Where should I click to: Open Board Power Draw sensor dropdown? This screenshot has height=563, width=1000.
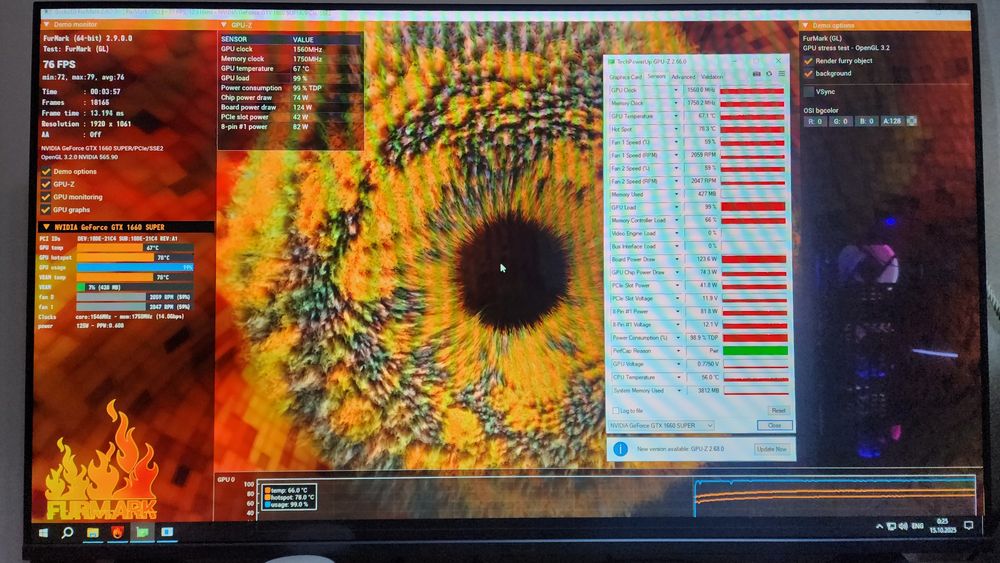click(x=677, y=260)
